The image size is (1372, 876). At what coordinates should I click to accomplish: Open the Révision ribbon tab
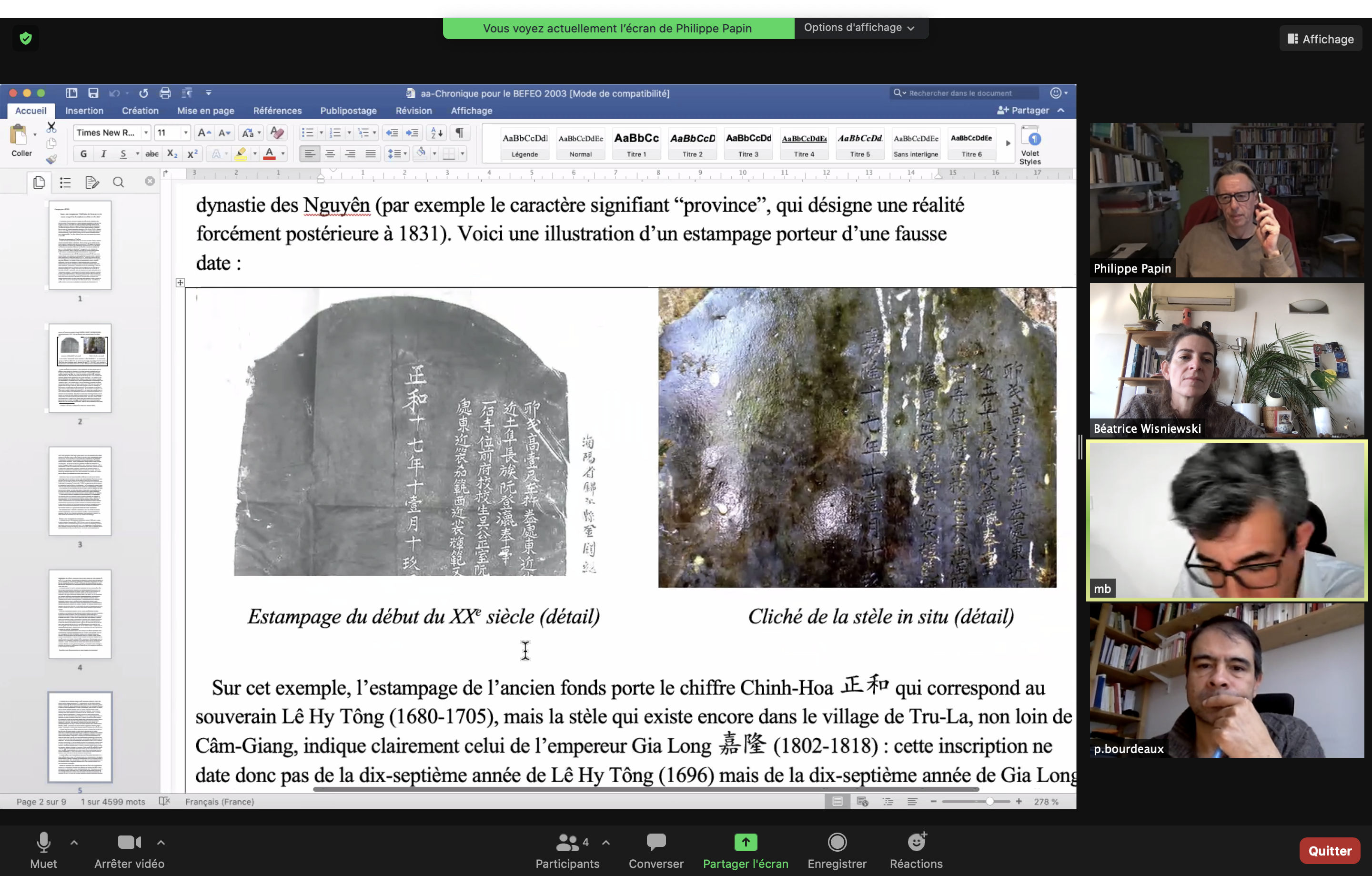pyautogui.click(x=414, y=111)
